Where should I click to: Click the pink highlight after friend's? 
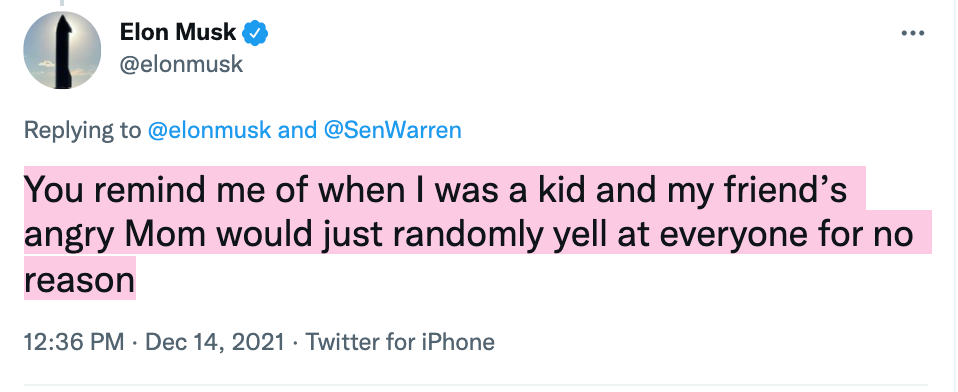pyautogui.click(x=857, y=189)
